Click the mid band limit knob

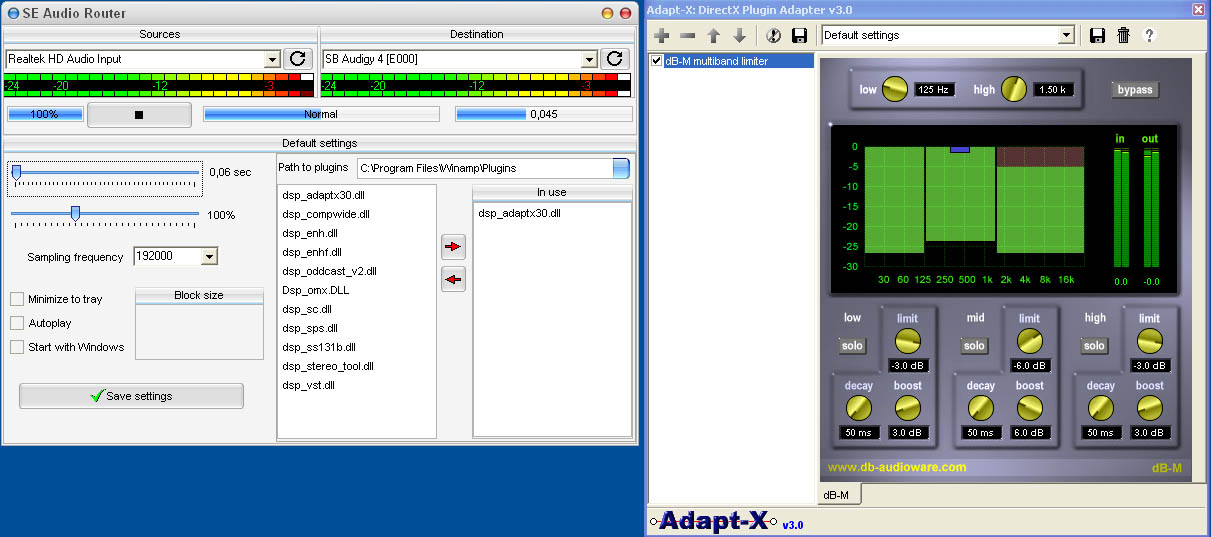(x=1029, y=341)
